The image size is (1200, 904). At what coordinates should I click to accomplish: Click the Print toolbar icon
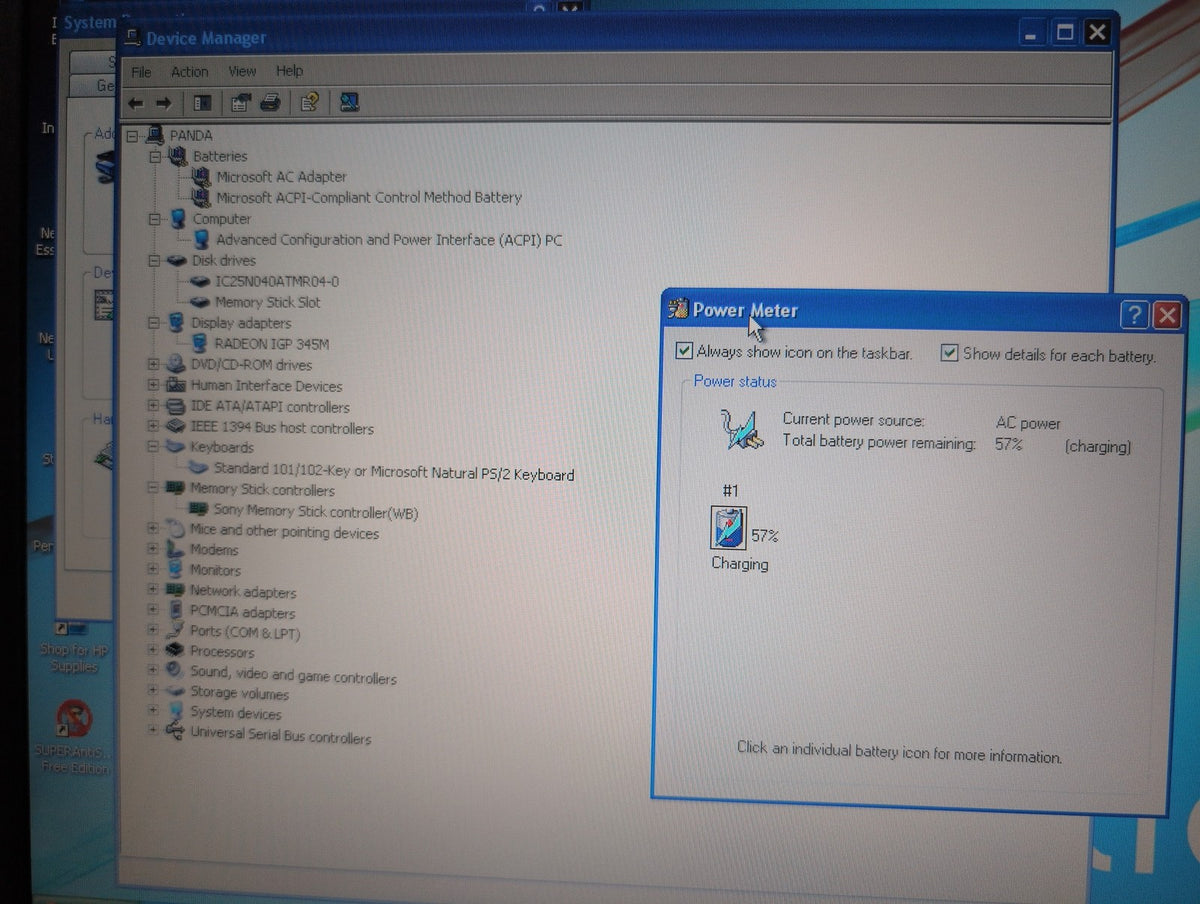270,102
